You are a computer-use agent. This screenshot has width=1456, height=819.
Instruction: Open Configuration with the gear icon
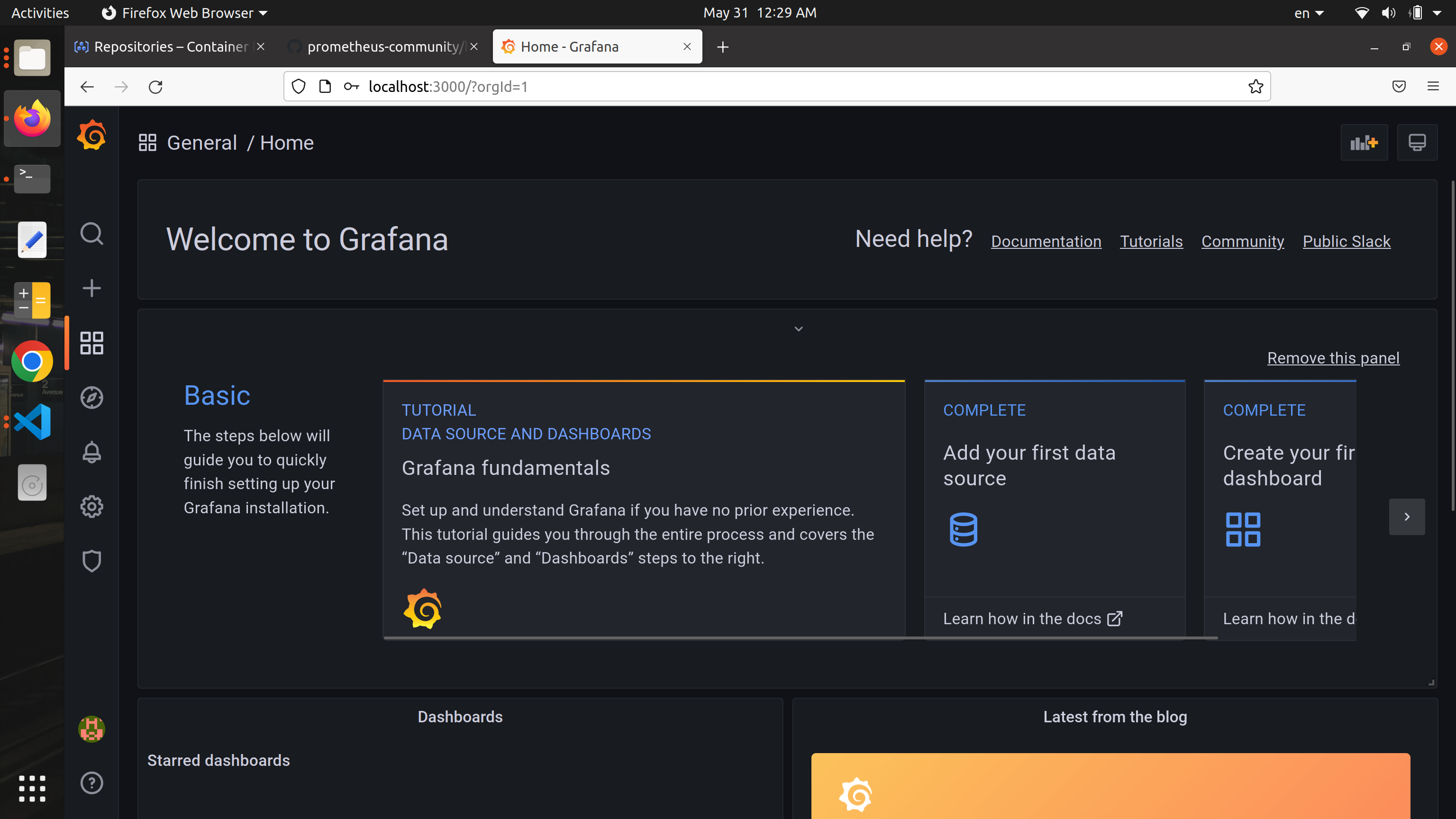(x=91, y=507)
